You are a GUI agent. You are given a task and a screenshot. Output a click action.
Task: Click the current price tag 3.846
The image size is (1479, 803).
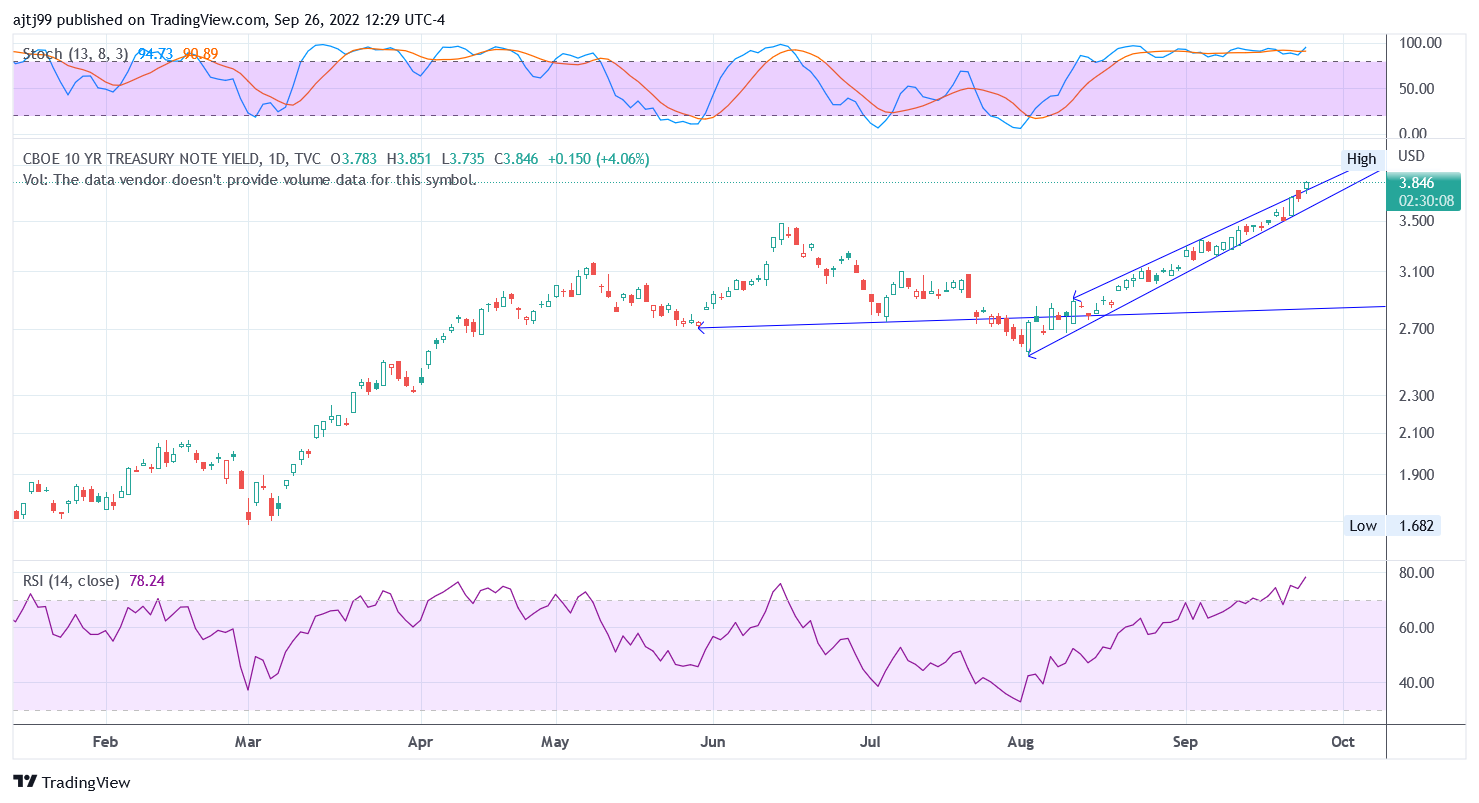point(1417,183)
